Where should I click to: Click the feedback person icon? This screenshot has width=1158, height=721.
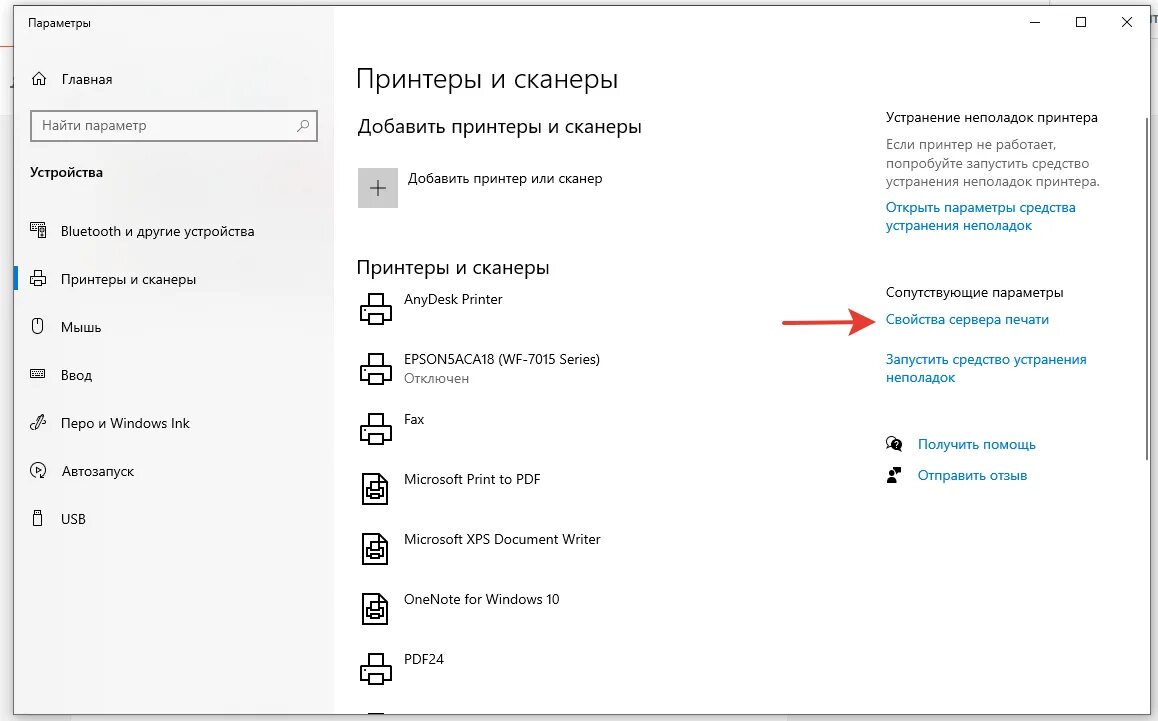[894, 475]
